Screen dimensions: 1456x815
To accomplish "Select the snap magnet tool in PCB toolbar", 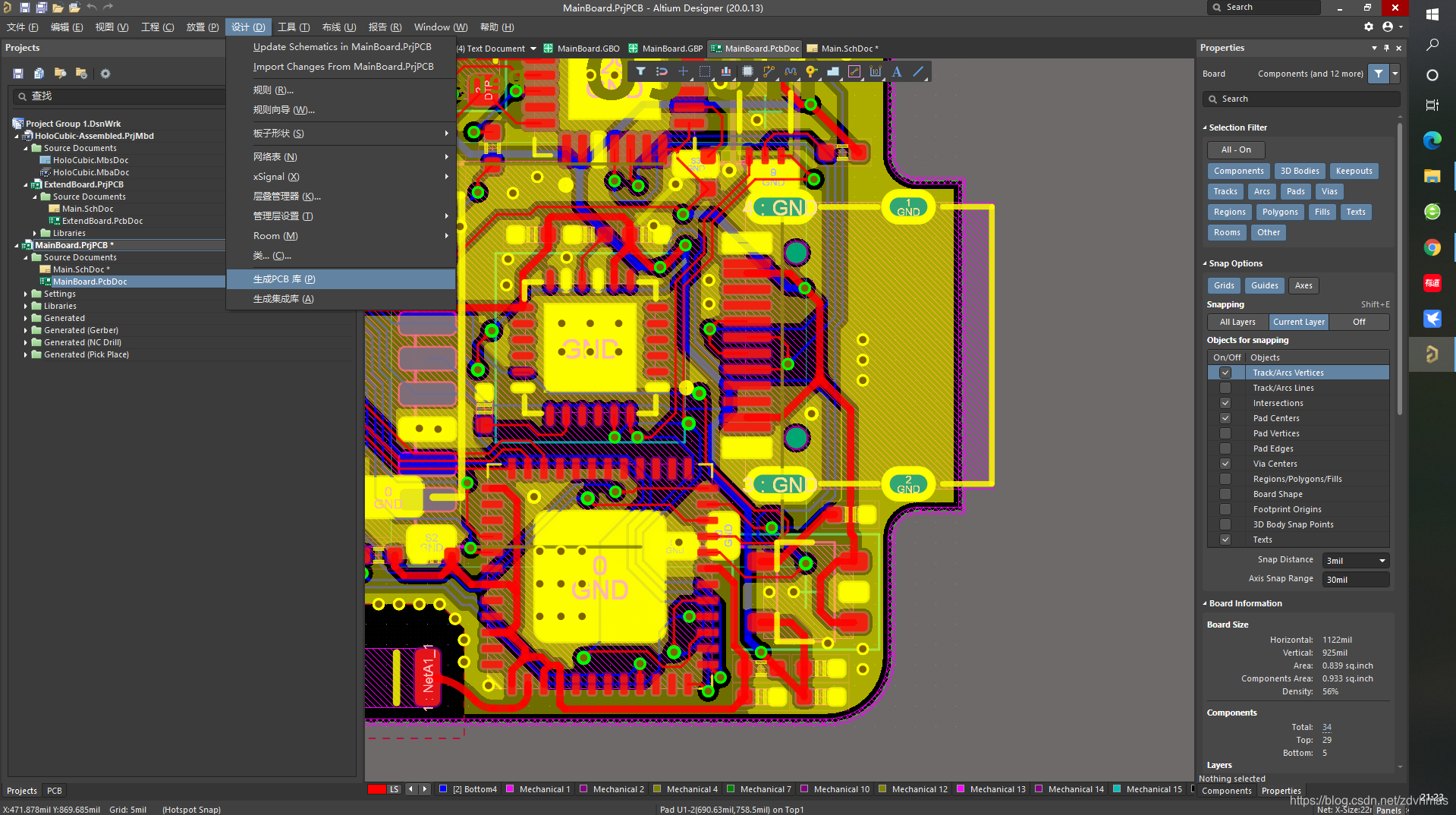I will [662, 71].
